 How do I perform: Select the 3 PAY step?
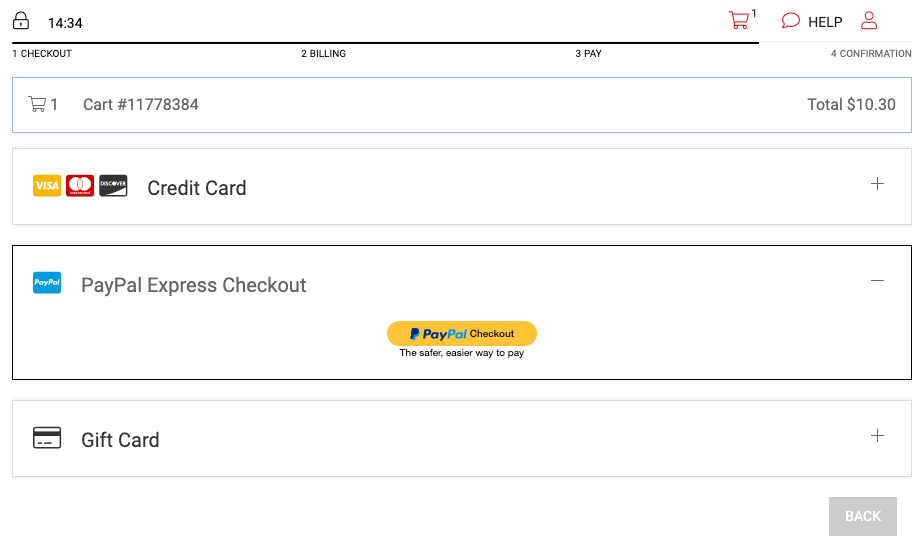click(588, 54)
